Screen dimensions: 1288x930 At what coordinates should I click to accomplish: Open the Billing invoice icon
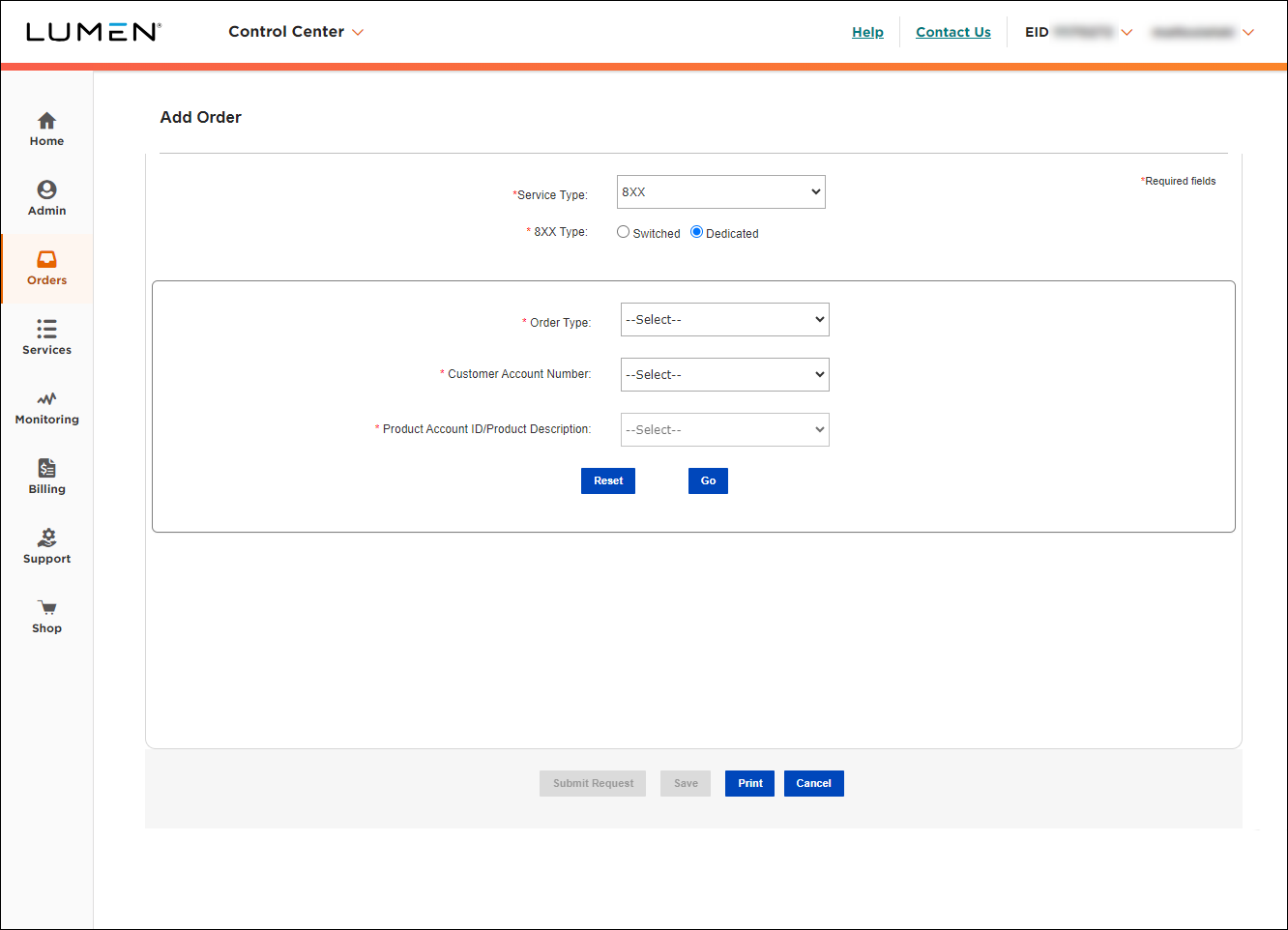pos(46,468)
